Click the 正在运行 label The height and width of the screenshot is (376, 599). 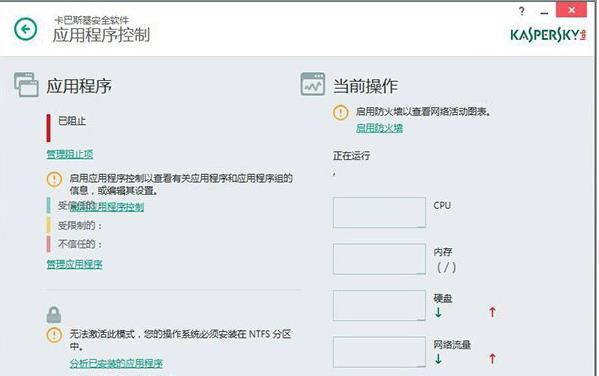(x=351, y=156)
